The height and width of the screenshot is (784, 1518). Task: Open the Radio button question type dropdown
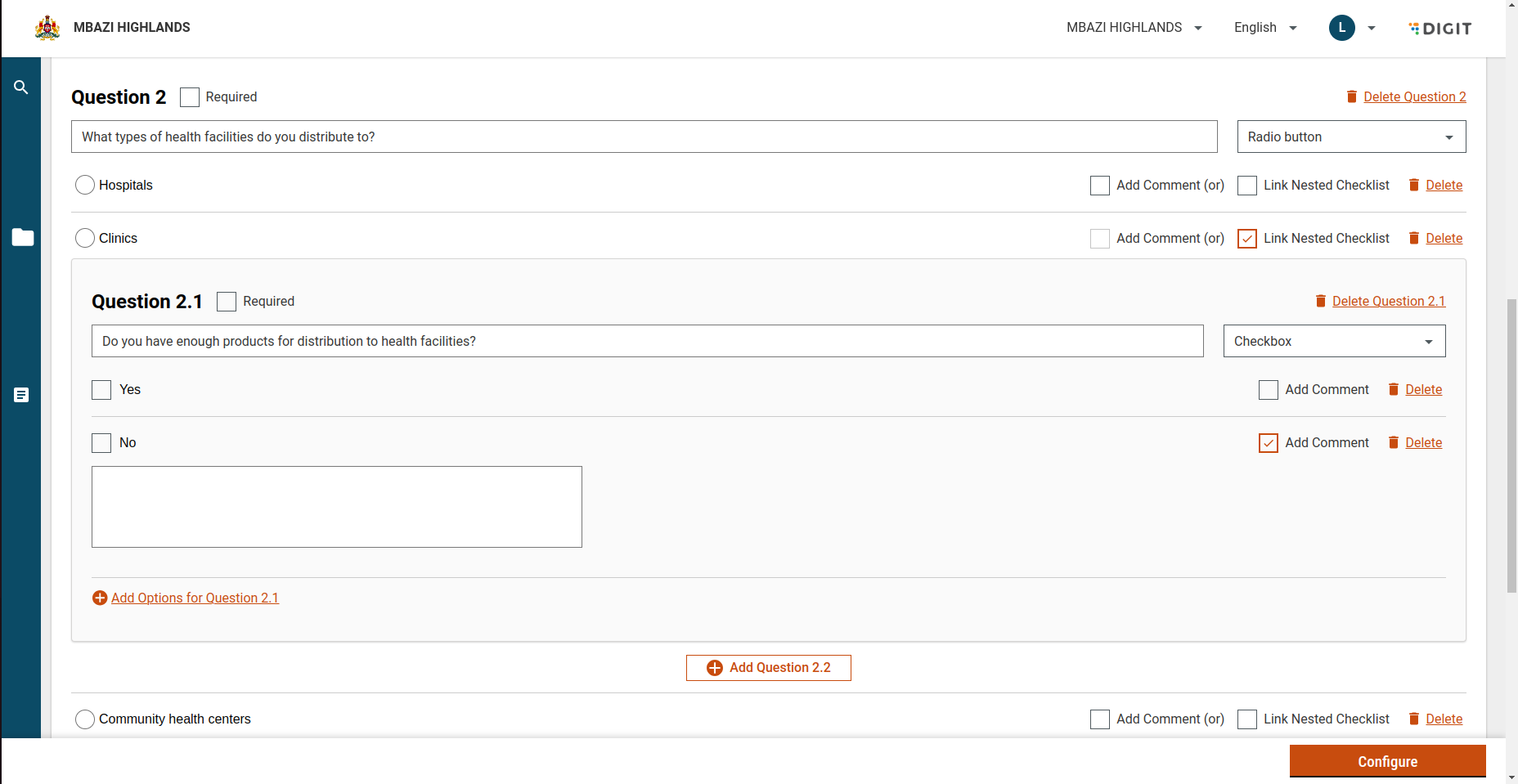(x=1351, y=137)
